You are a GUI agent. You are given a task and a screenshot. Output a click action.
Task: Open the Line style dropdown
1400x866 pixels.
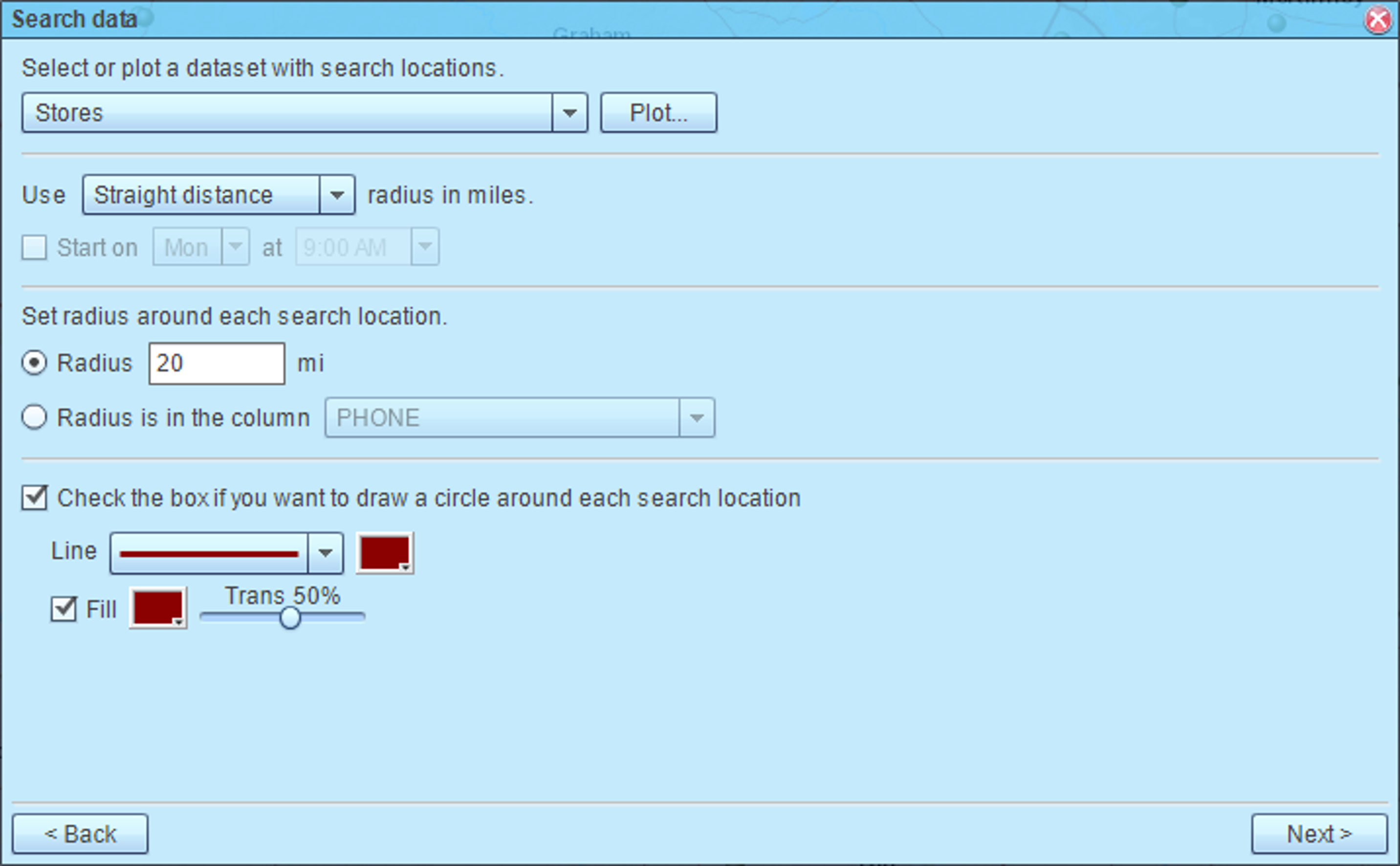pos(227,553)
